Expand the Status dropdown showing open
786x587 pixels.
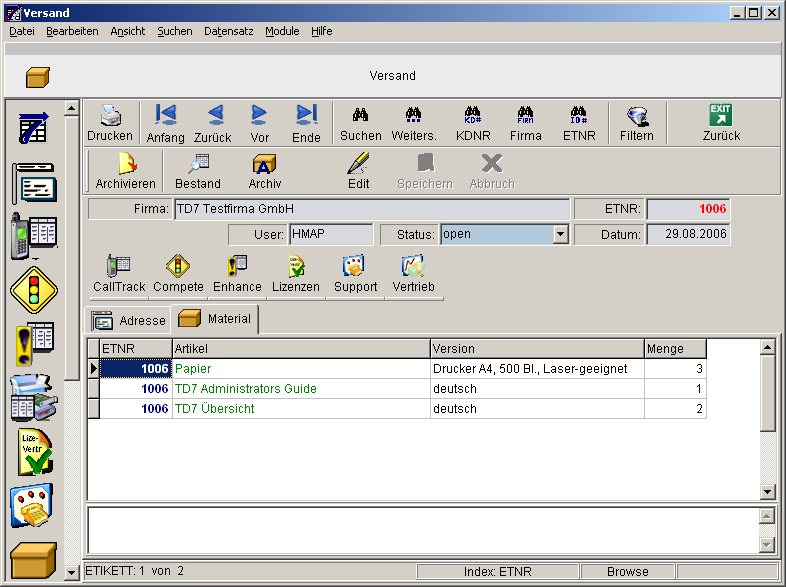(x=560, y=235)
